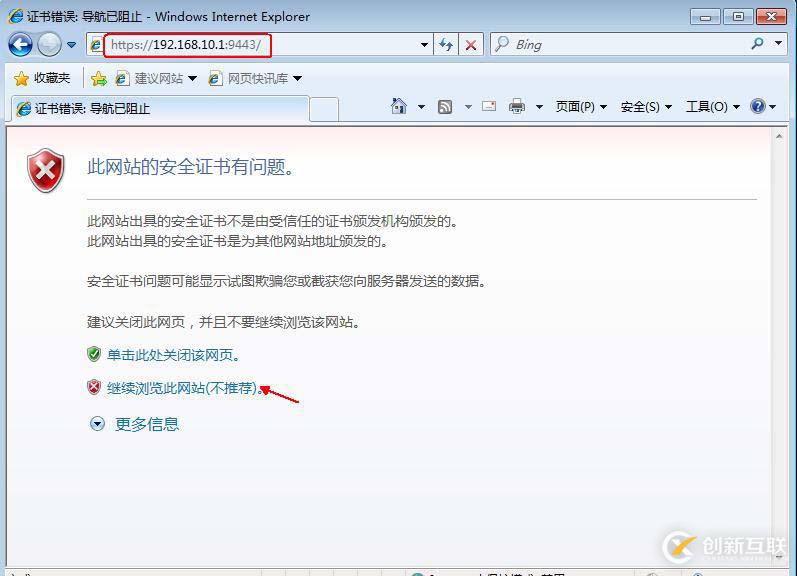Open the 安全(S) menu
This screenshot has width=797, height=576.
(646, 107)
